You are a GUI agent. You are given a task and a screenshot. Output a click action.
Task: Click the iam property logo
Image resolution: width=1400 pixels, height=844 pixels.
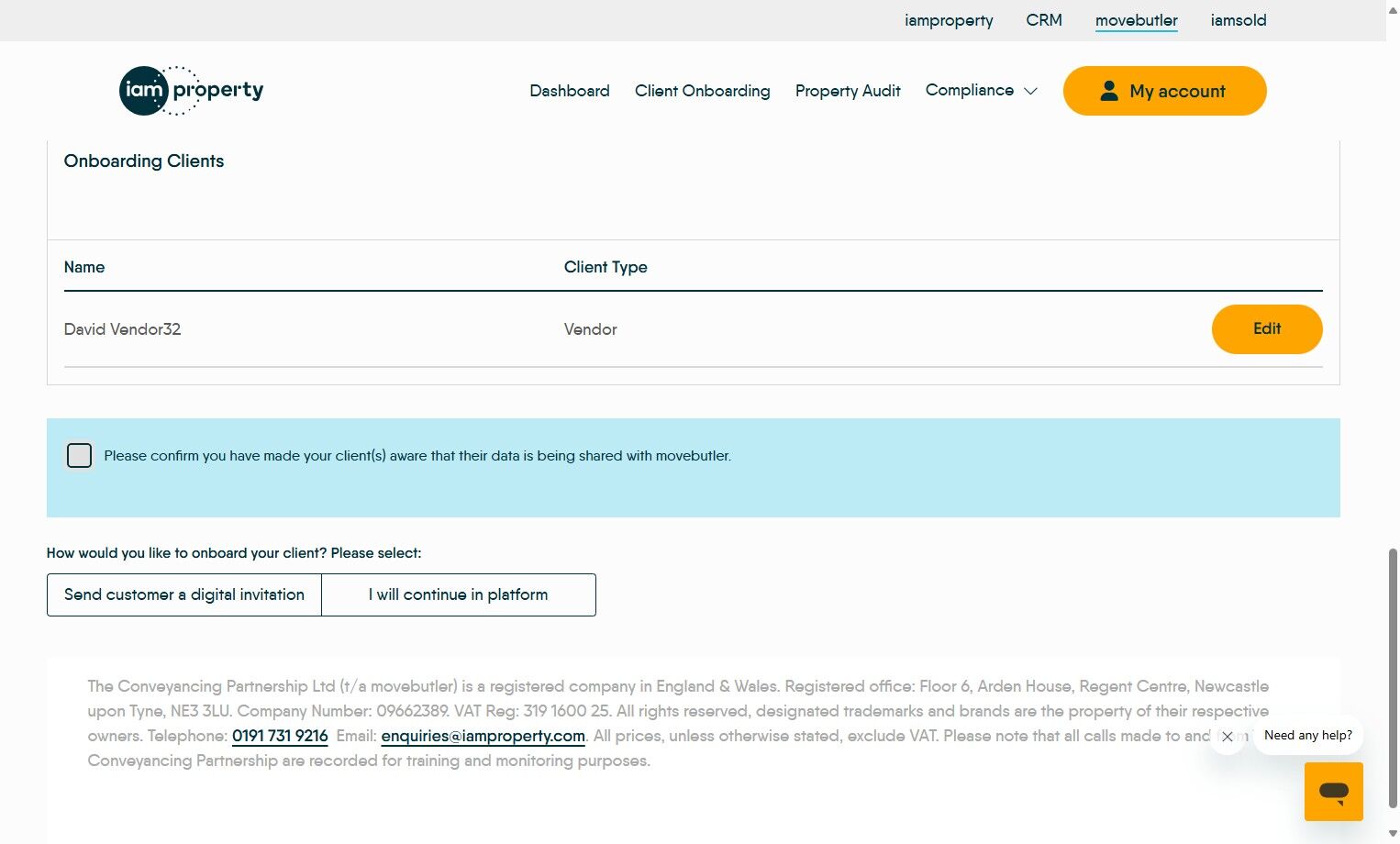(192, 90)
